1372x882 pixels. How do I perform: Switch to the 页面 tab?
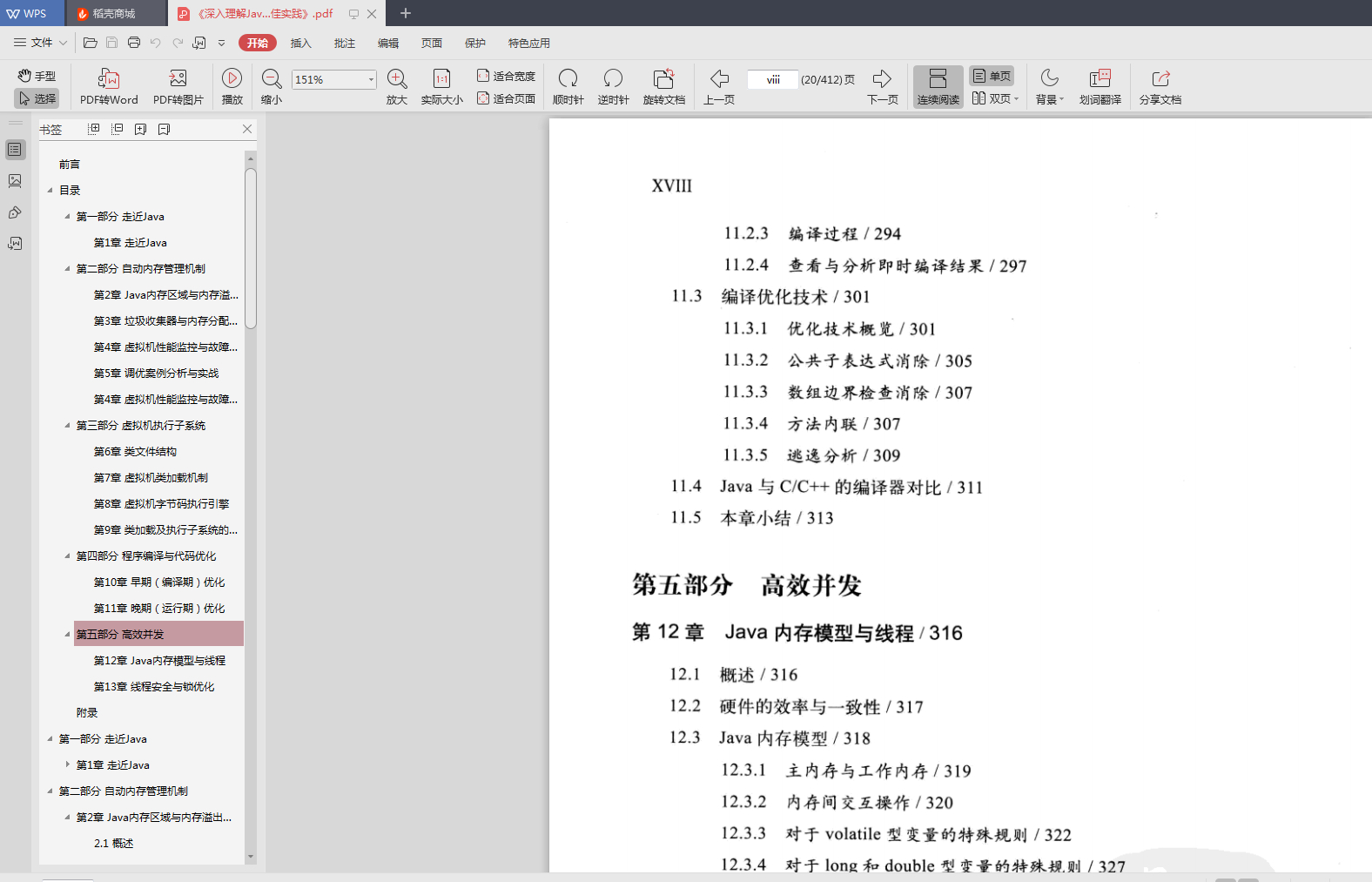point(432,43)
